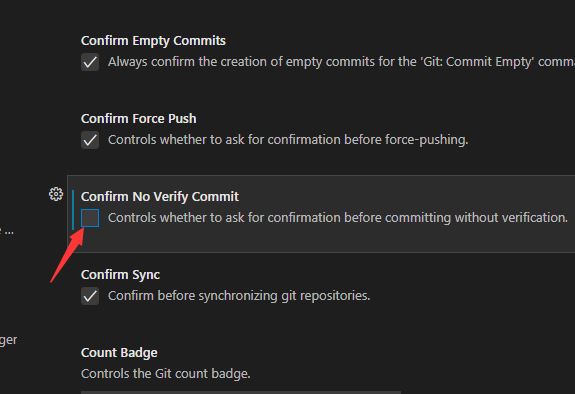575x394 pixels.
Task: Enable the Confirm No Verify Commit checkbox
Action: point(90,218)
